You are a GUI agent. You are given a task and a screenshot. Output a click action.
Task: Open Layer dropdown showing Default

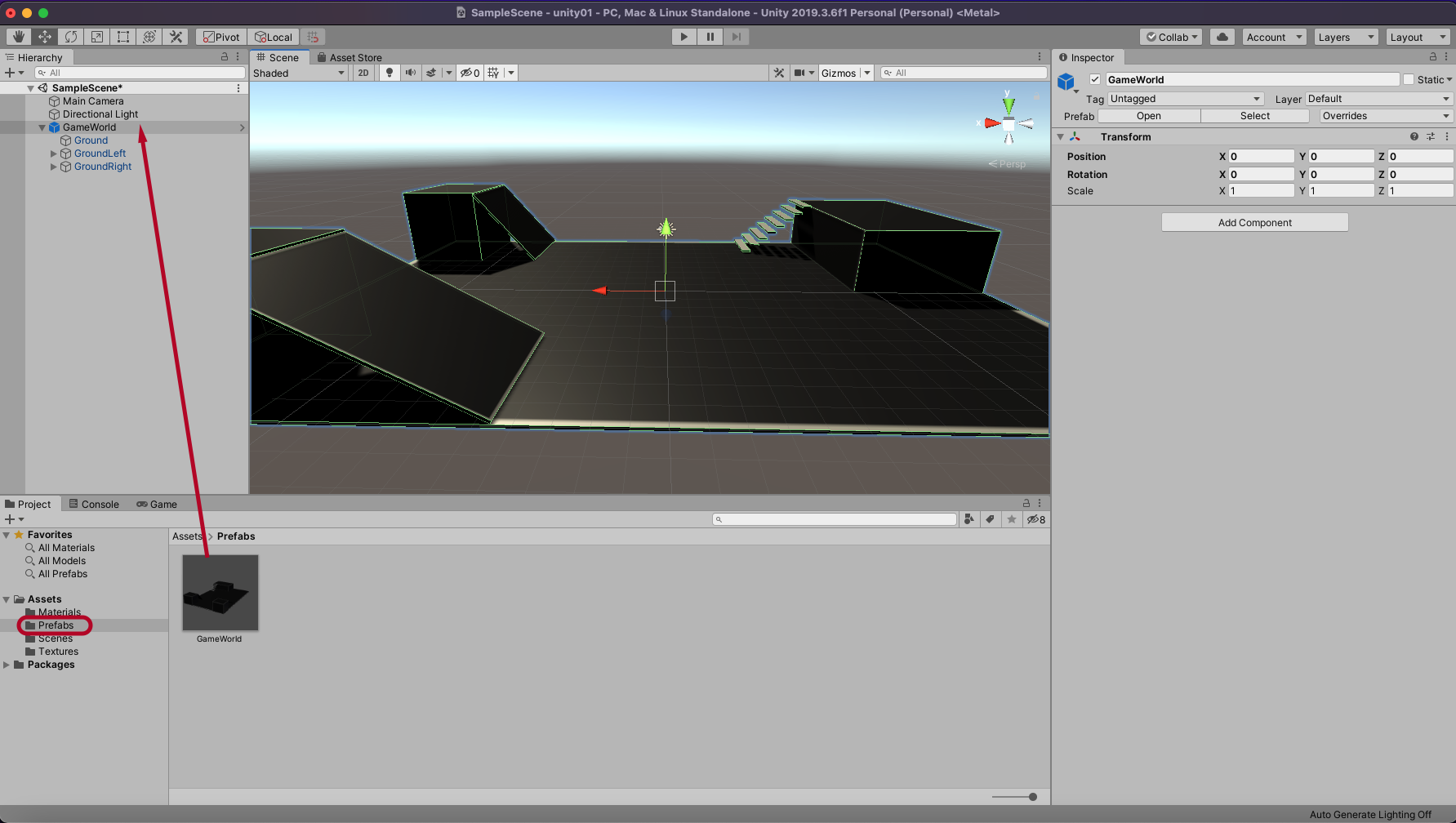click(x=1379, y=99)
